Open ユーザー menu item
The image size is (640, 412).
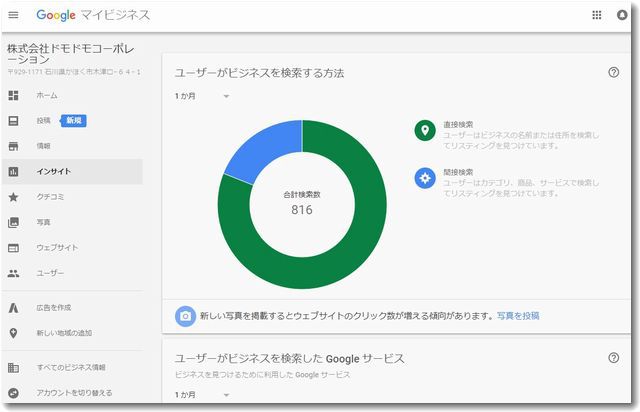[x=50, y=273]
